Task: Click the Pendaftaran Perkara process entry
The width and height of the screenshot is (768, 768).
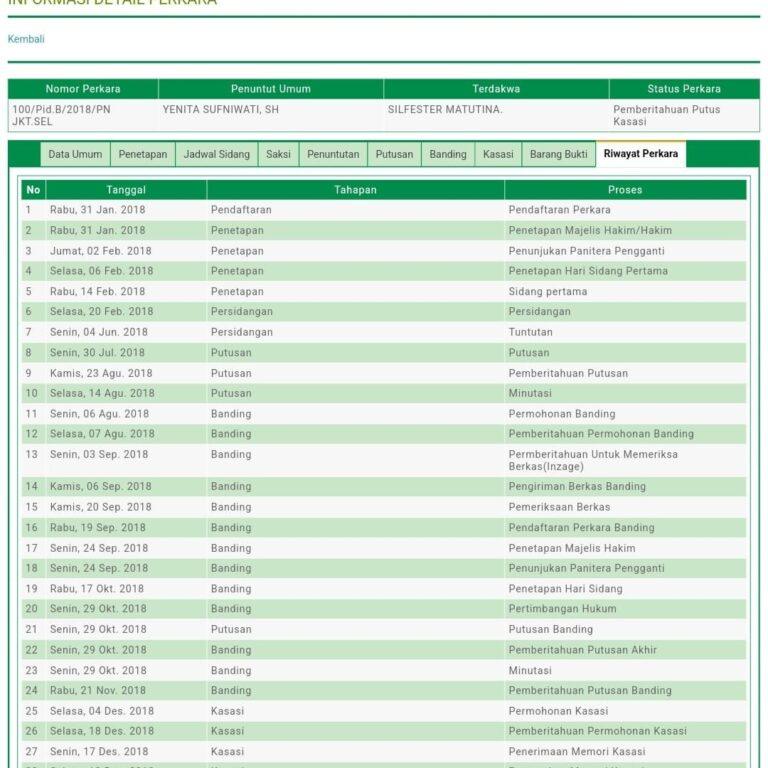Action: point(559,210)
